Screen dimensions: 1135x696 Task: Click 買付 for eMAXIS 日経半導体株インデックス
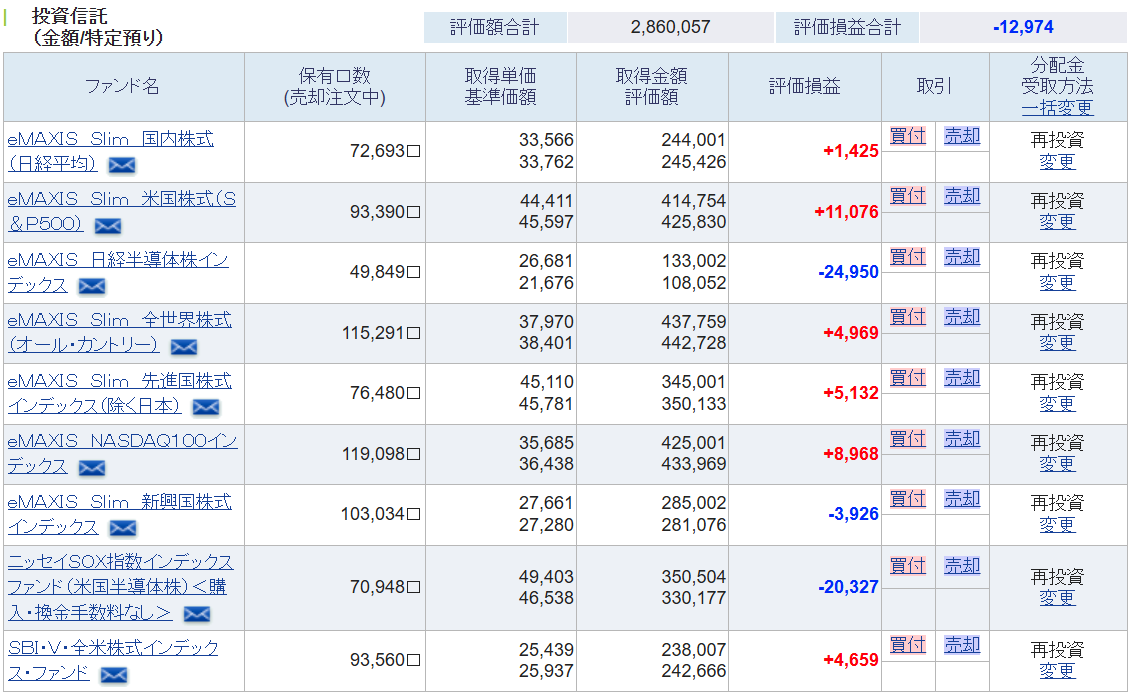coord(908,257)
